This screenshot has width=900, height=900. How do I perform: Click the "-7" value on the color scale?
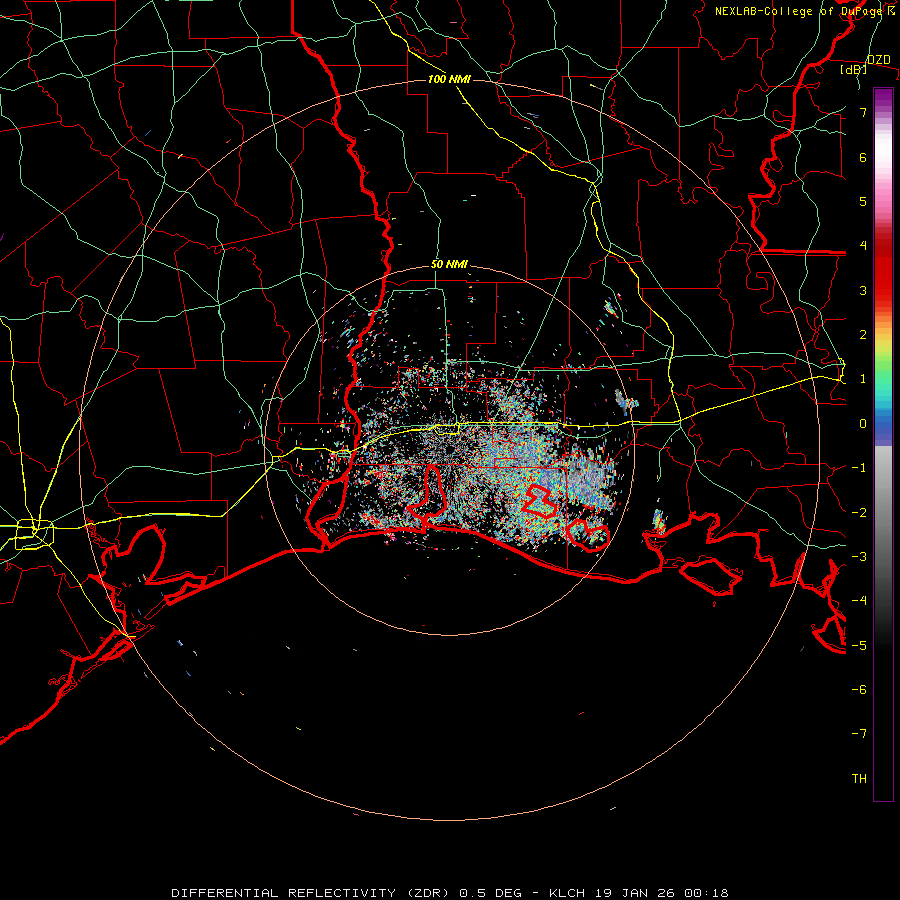(859, 734)
